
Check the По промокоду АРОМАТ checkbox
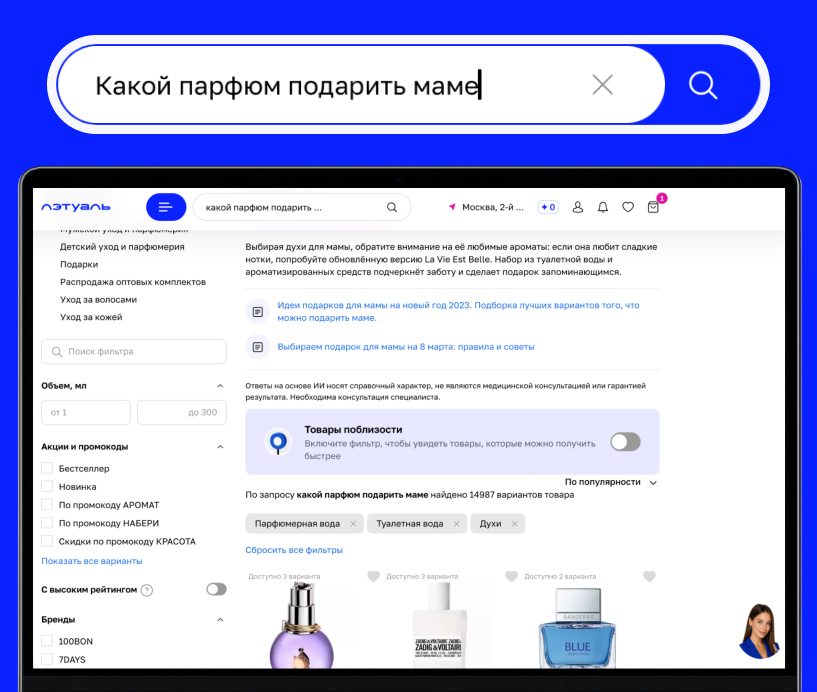tap(47, 504)
